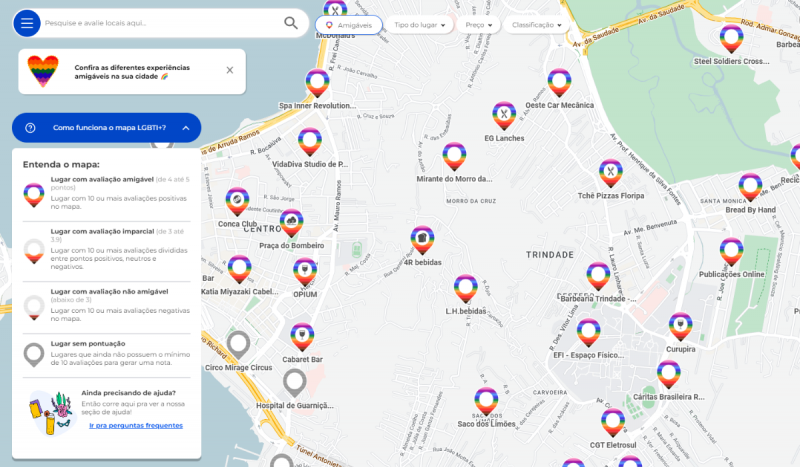Open the CGT Eletrosul pin
This screenshot has height=467, width=800.
(x=613, y=423)
